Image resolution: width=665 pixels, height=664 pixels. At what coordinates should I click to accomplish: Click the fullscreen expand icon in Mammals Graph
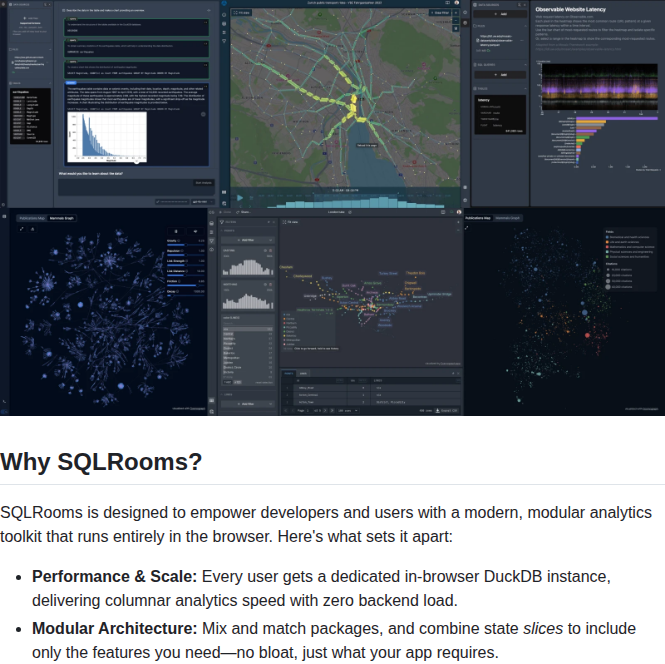(22, 229)
